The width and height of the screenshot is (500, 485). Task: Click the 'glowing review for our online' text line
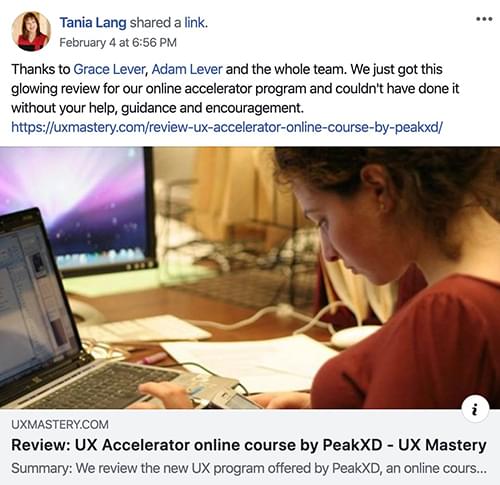[x=235, y=89]
